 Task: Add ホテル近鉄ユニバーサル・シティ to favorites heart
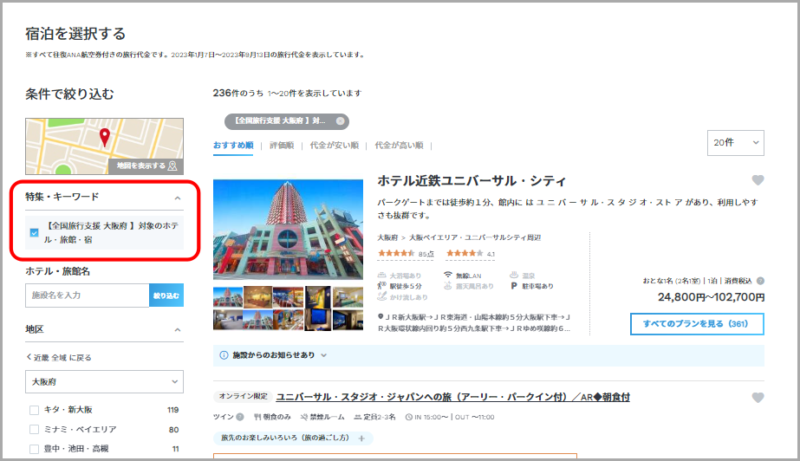pyautogui.click(x=758, y=180)
